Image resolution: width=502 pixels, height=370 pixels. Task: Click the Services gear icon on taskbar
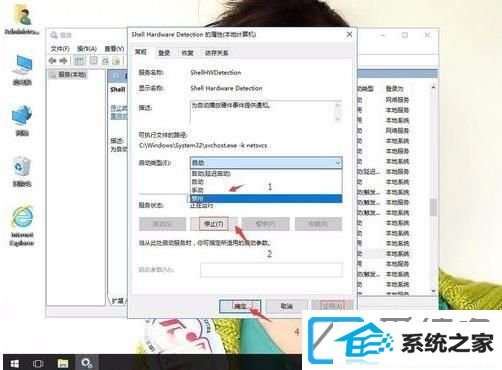pyautogui.click(x=87, y=363)
